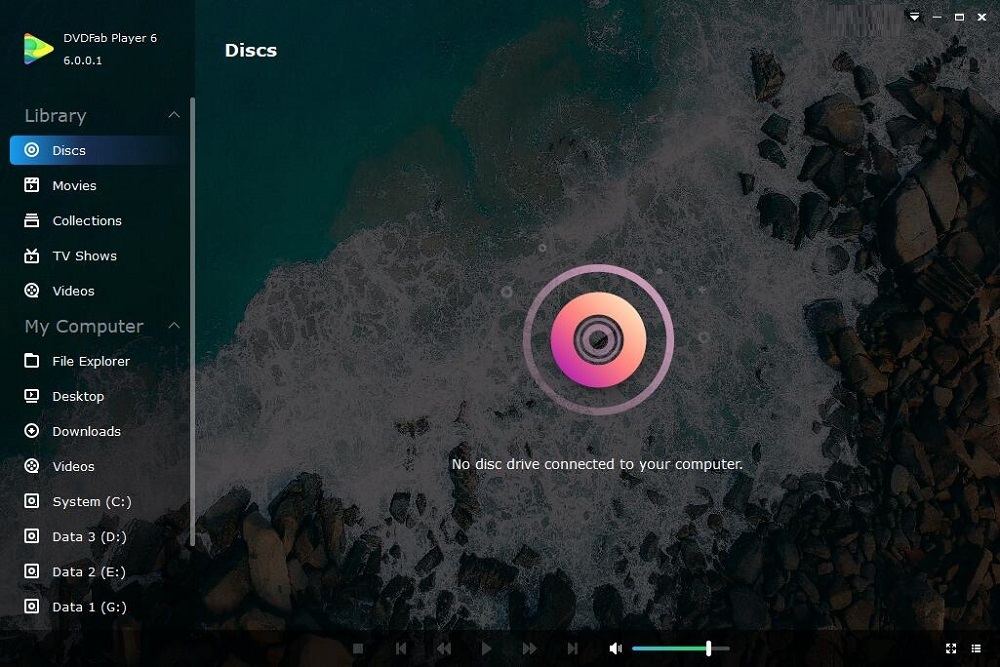The width and height of the screenshot is (1000, 667).
Task: Collapse the My Computer section chevron
Action: coord(173,326)
